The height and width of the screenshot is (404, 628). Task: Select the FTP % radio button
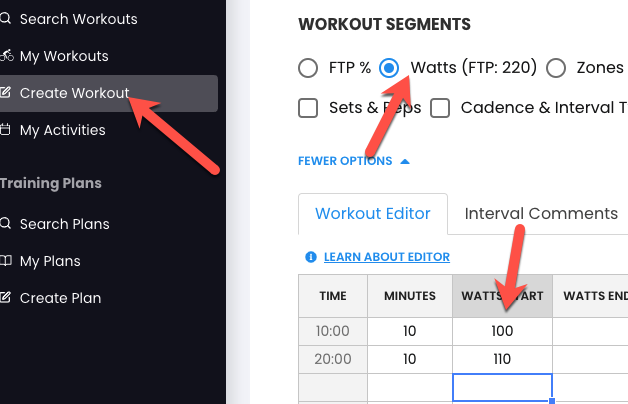pos(308,68)
